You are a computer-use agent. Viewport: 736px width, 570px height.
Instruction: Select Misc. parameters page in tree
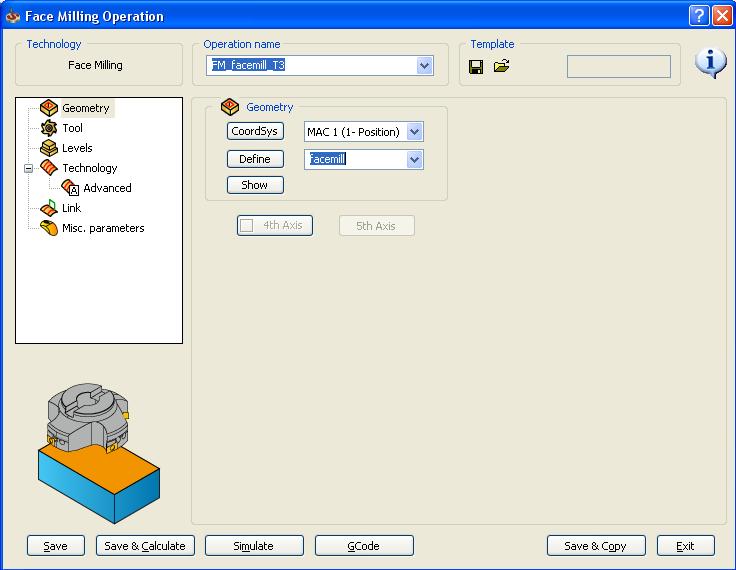click(103, 228)
